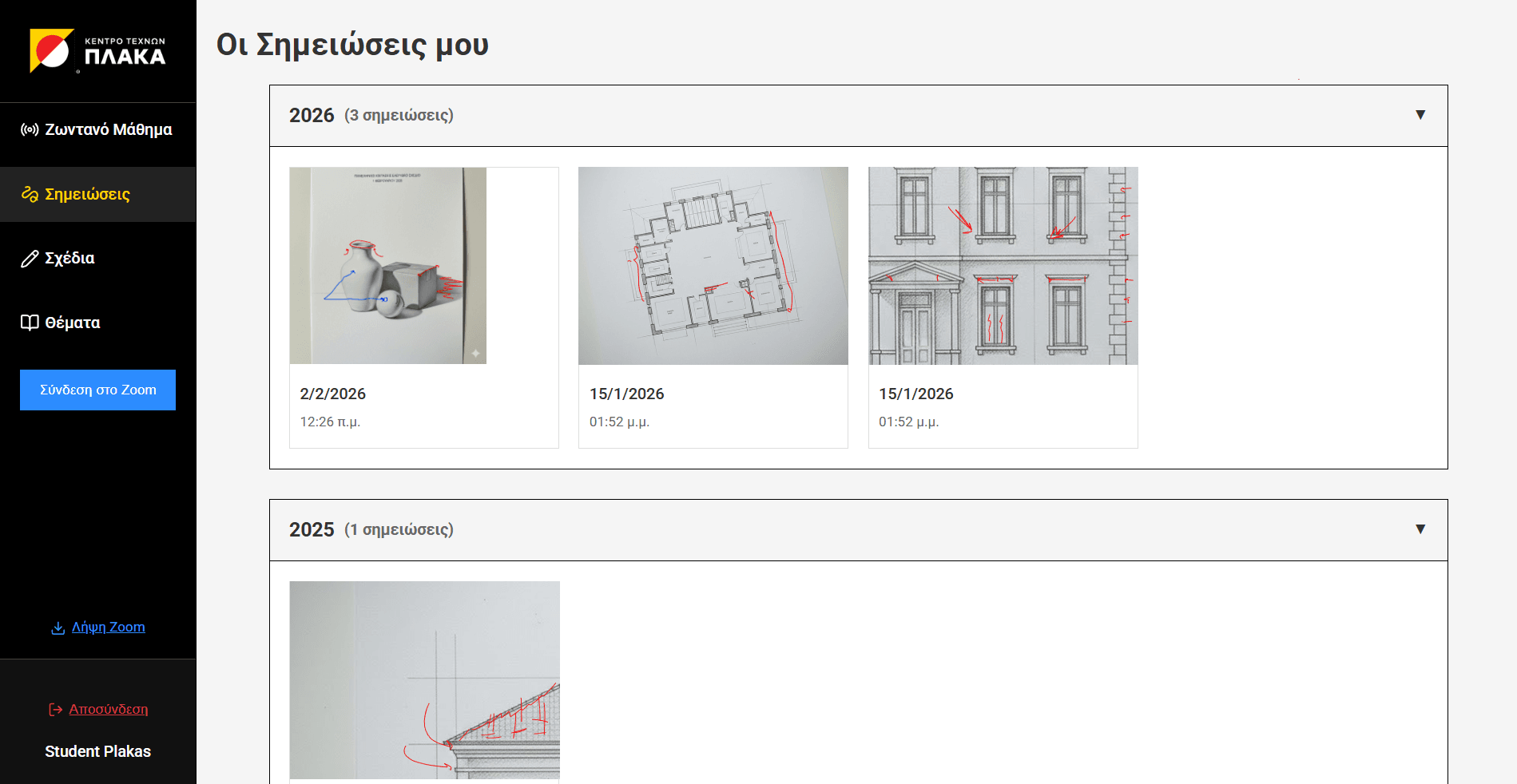This screenshot has width=1517, height=784.
Task: Open the Θέματα menu item
Action: point(73,323)
